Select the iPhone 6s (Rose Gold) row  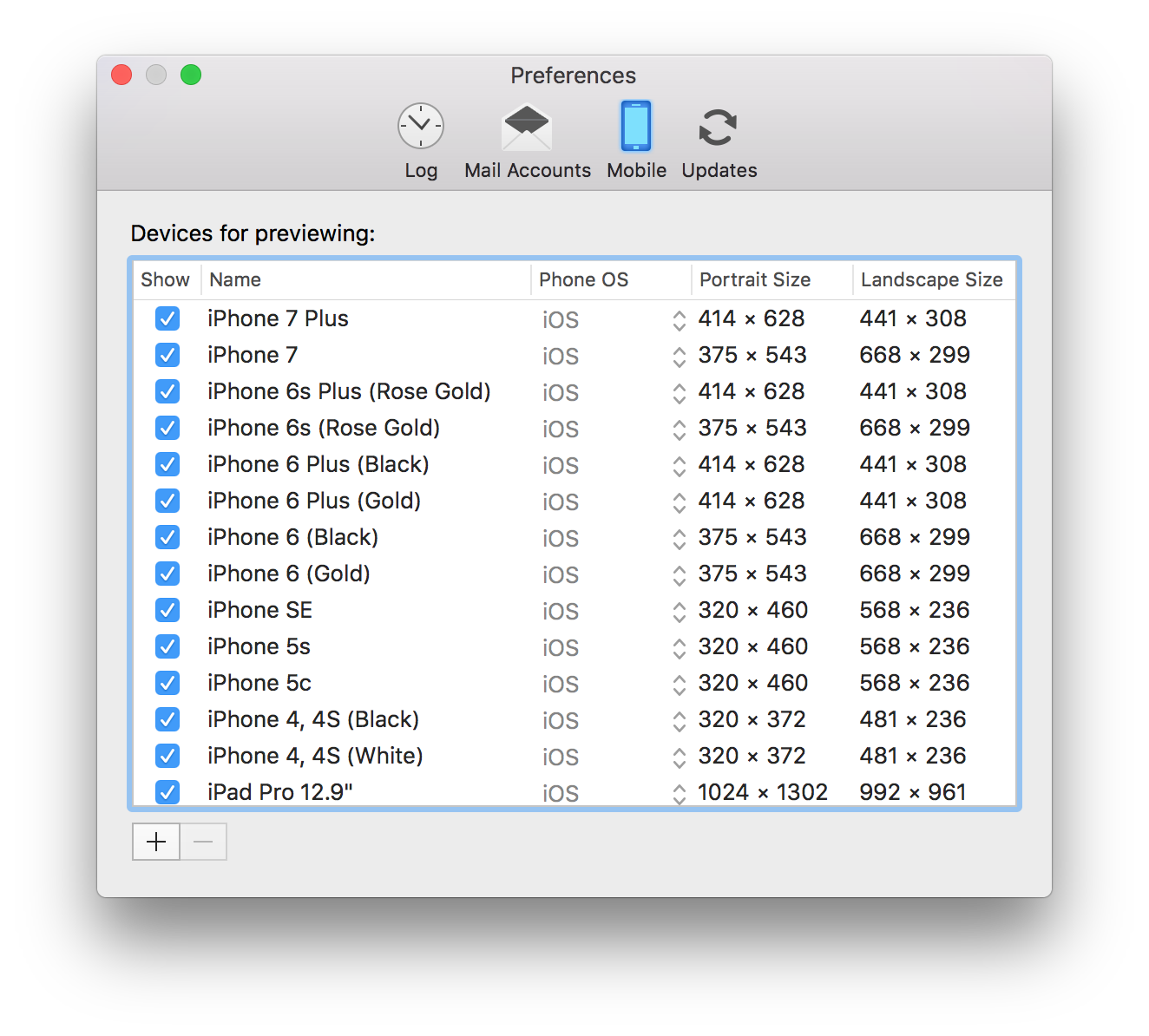[324, 428]
